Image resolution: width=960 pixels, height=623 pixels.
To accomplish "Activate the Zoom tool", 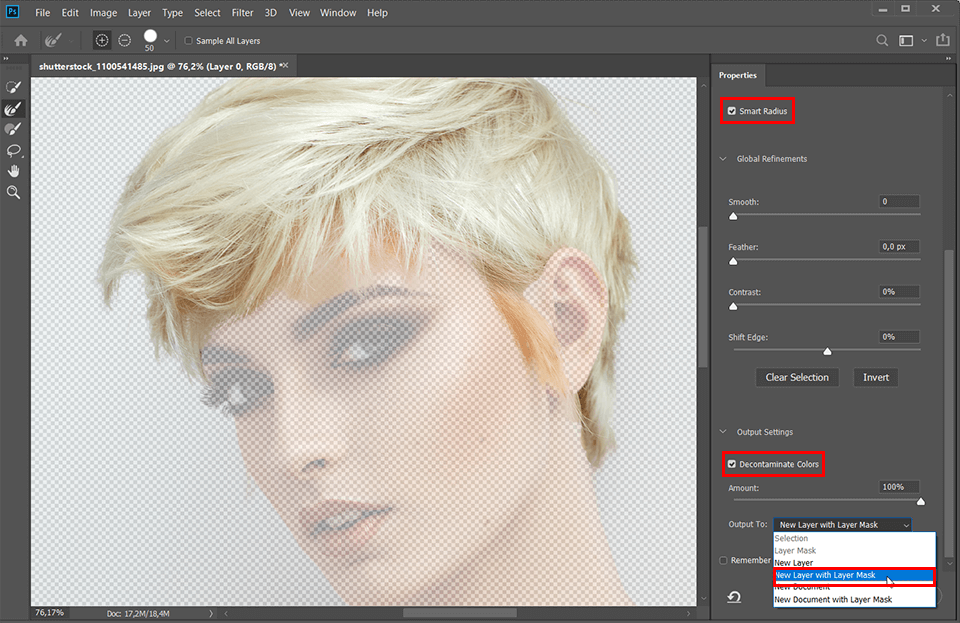I will click(x=13, y=192).
